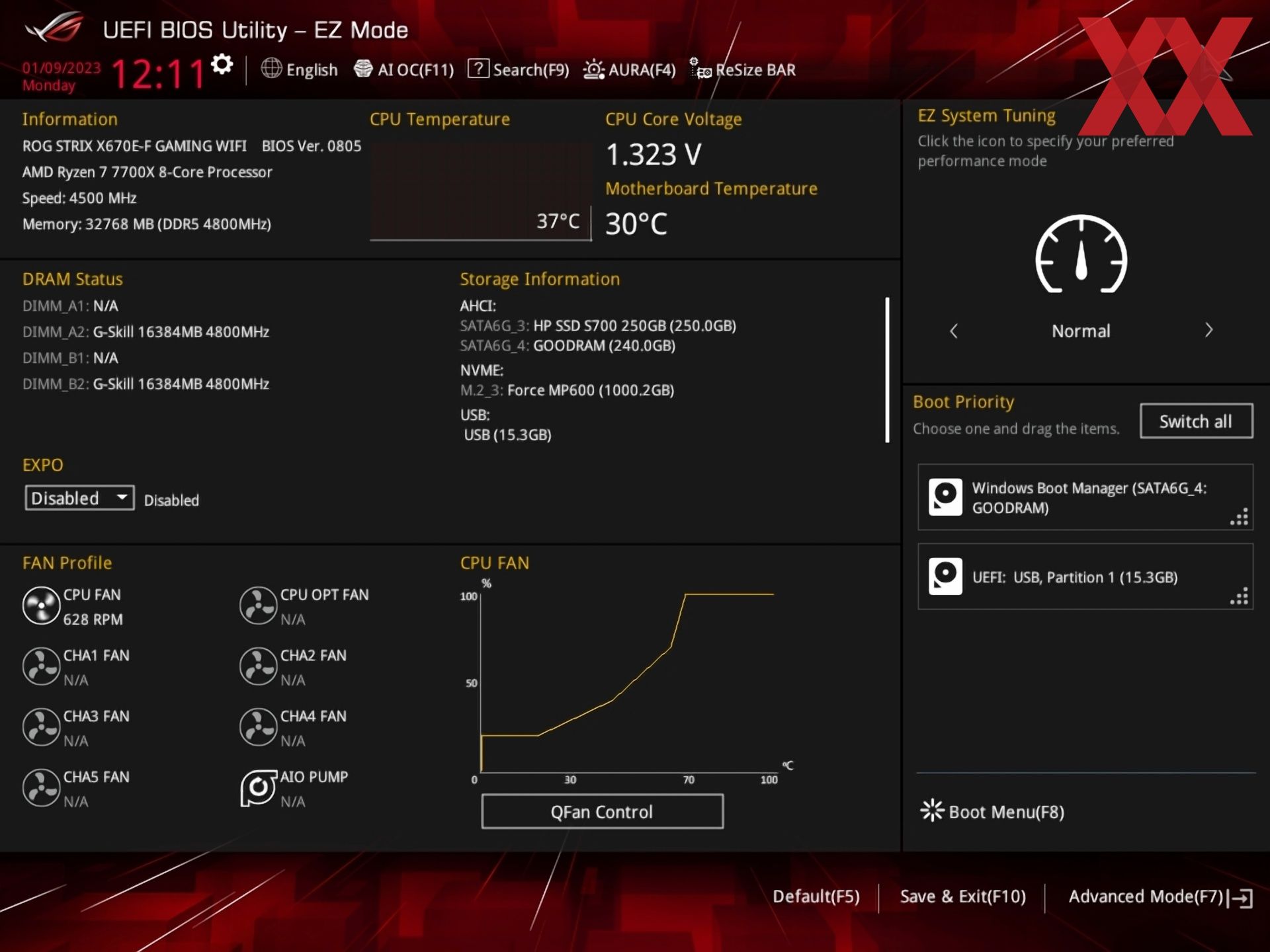
Task: Click disk icon of UEFI USB entry
Action: click(x=945, y=576)
